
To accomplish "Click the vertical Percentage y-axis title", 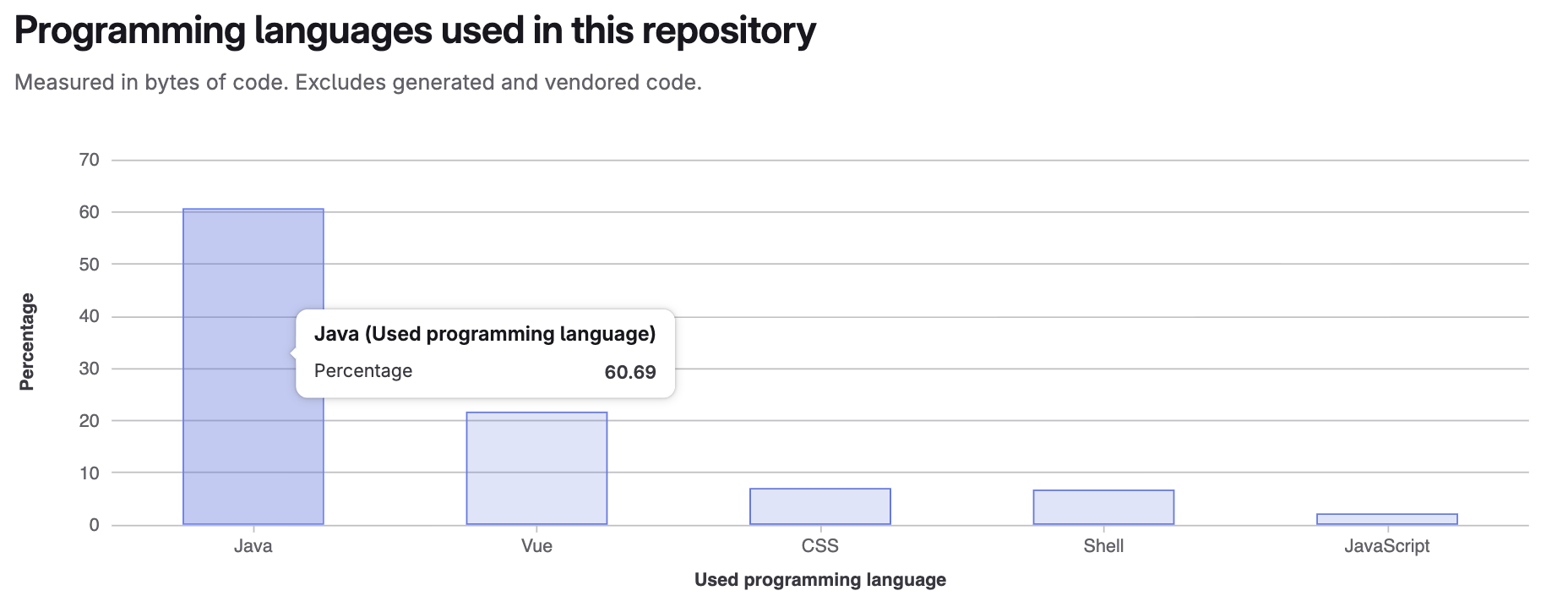I will [x=27, y=342].
